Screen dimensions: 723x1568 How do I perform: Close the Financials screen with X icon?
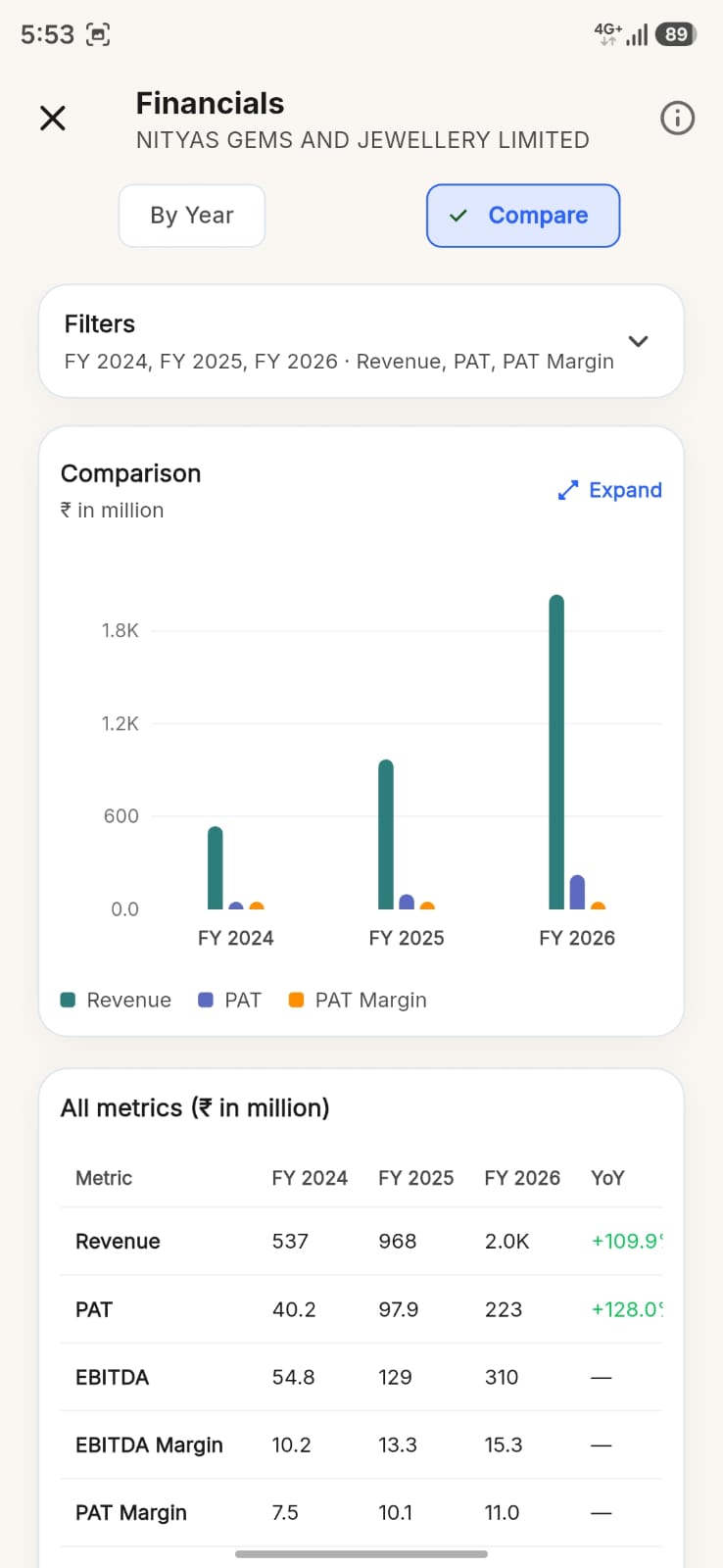(x=53, y=119)
